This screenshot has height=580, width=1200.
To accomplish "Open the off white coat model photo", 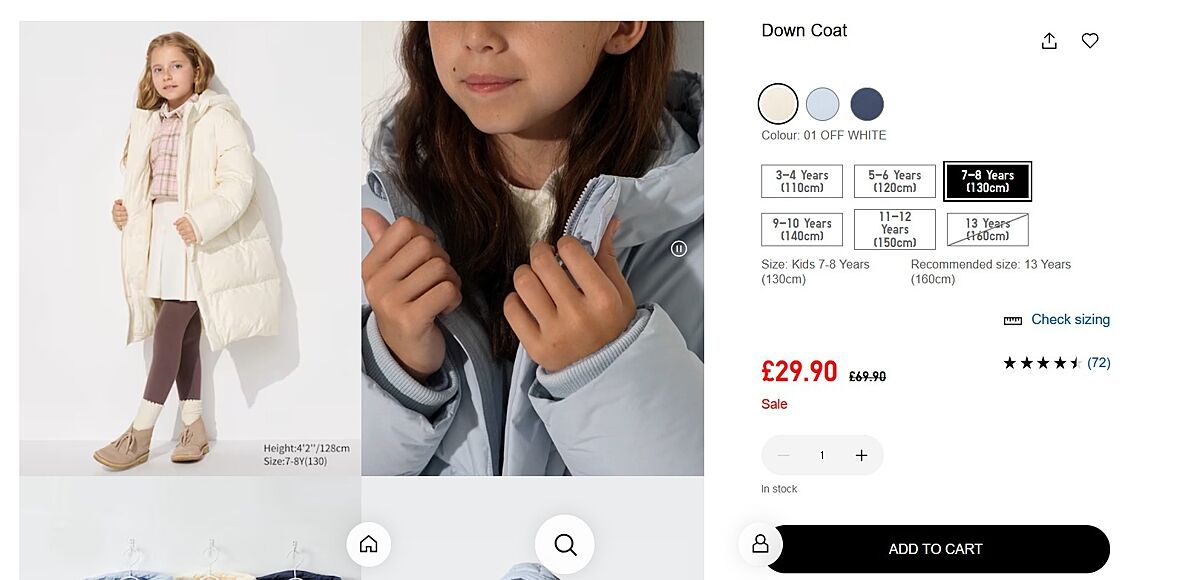I will click(x=190, y=248).
